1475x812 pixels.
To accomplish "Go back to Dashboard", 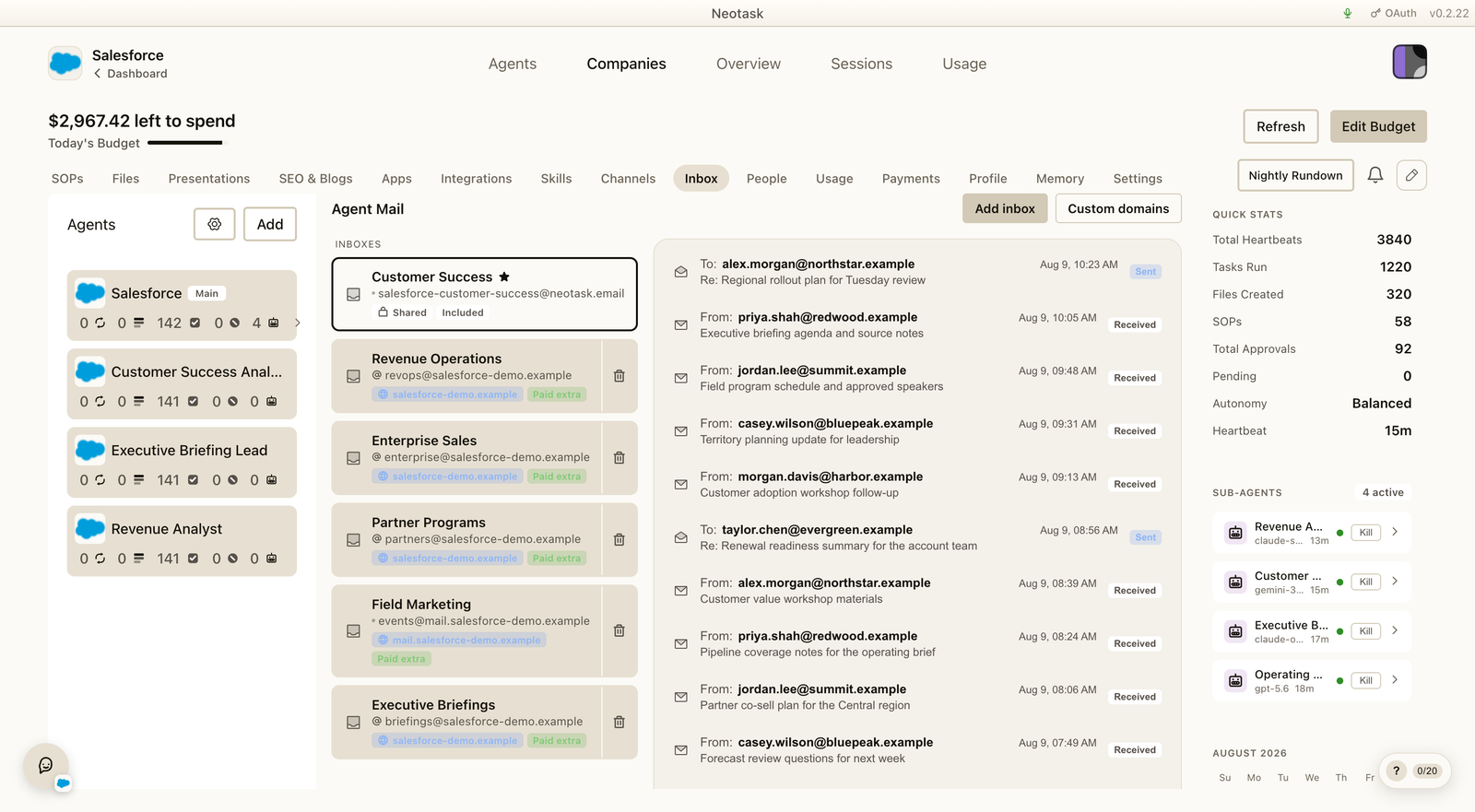I will click(130, 74).
